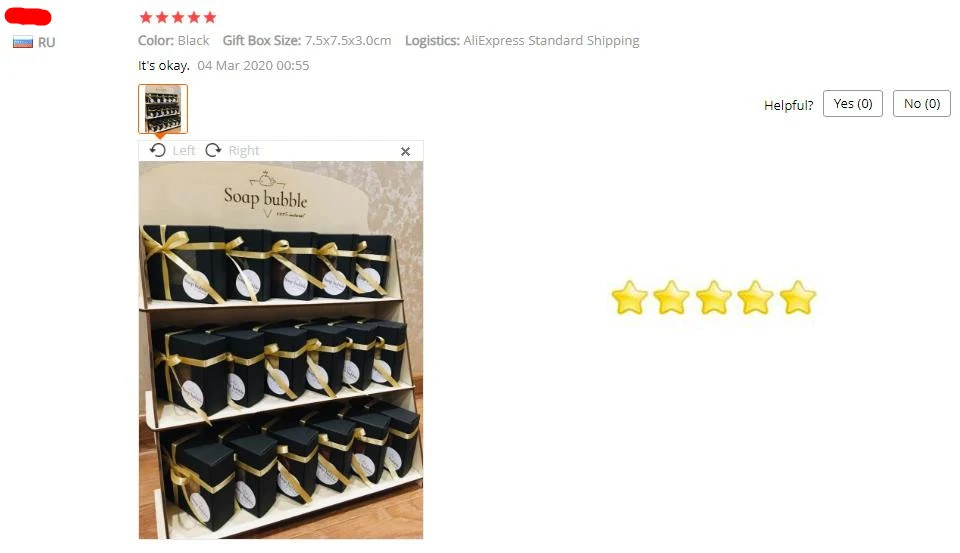Screen dimensions: 960x553
Task: Click the Russian flag icon
Action: [x=23, y=42]
